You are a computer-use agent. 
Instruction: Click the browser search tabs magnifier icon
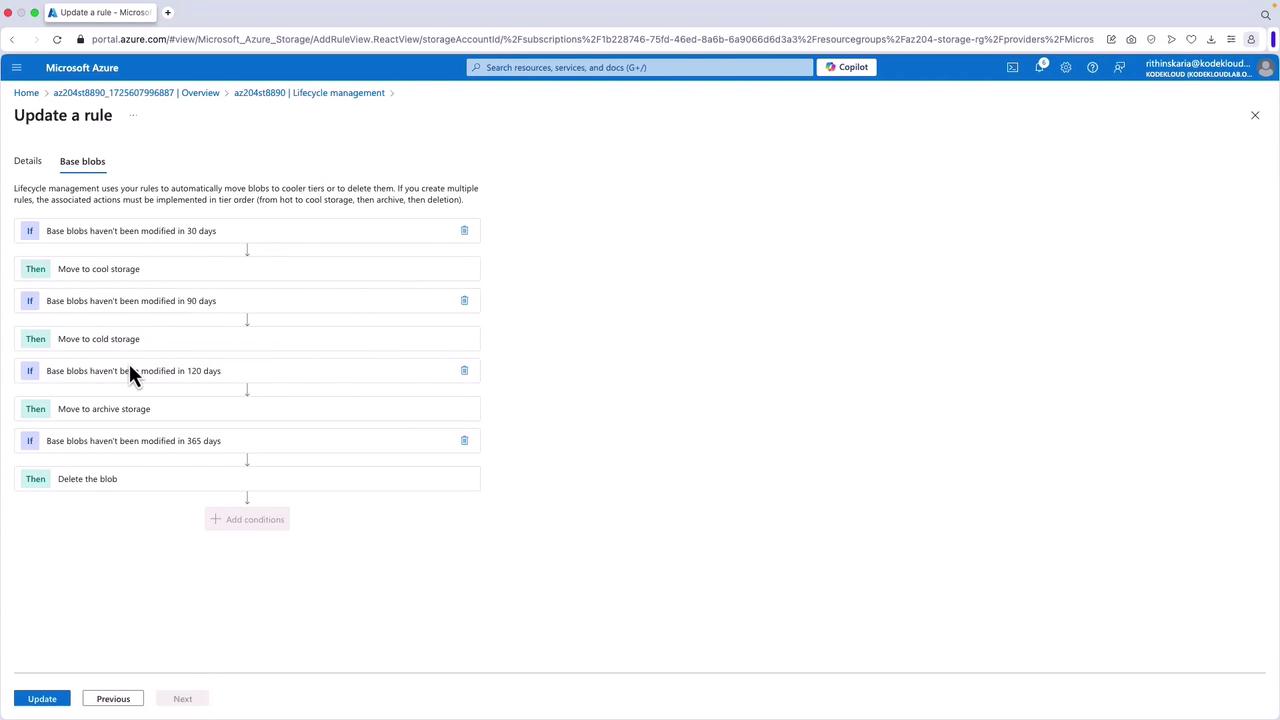pyautogui.click(x=1265, y=14)
